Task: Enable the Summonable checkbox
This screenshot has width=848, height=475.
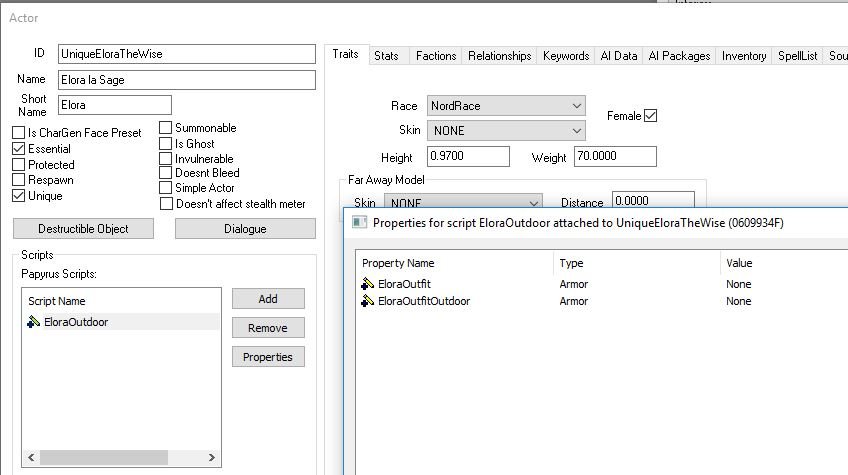Action: click(x=165, y=128)
